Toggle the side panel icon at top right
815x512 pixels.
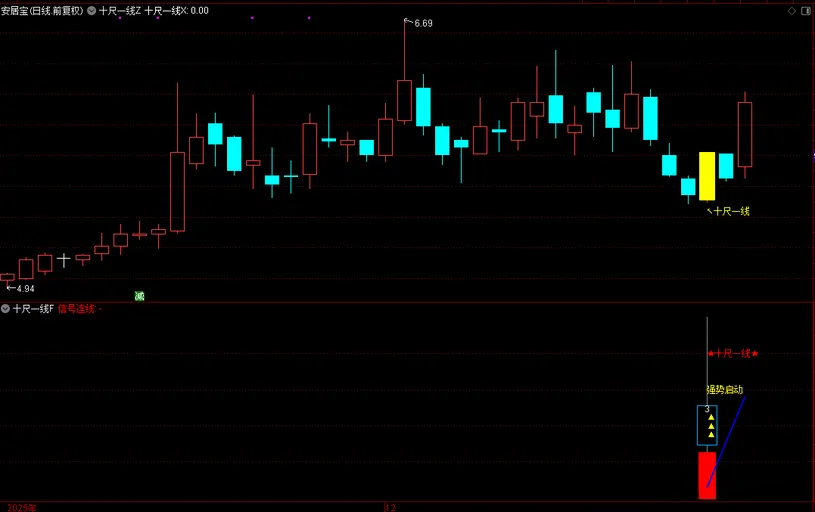806,10
